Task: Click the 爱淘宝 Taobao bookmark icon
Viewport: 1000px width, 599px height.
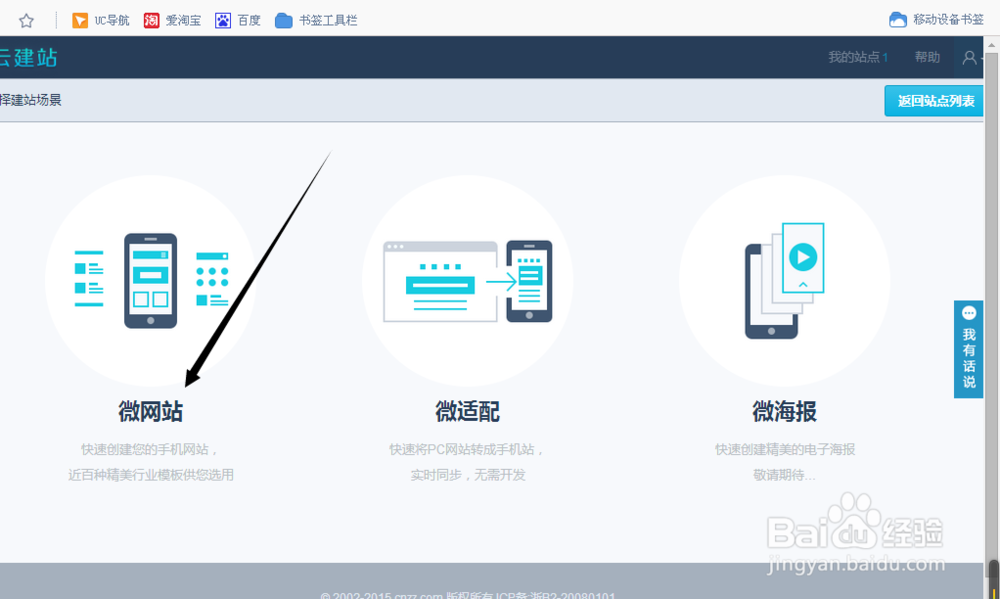Action: (153, 19)
